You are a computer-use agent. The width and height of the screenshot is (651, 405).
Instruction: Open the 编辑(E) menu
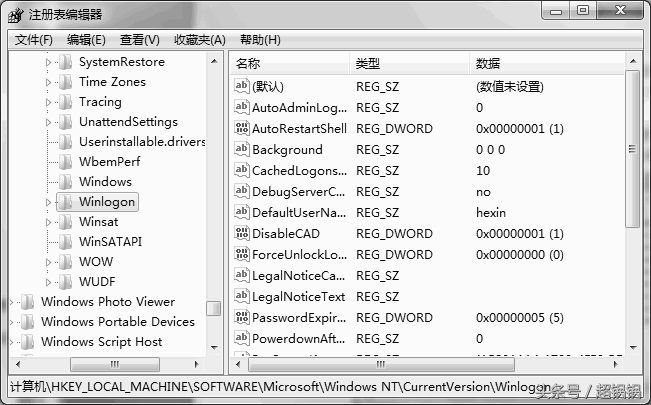click(x=86, y=40)
